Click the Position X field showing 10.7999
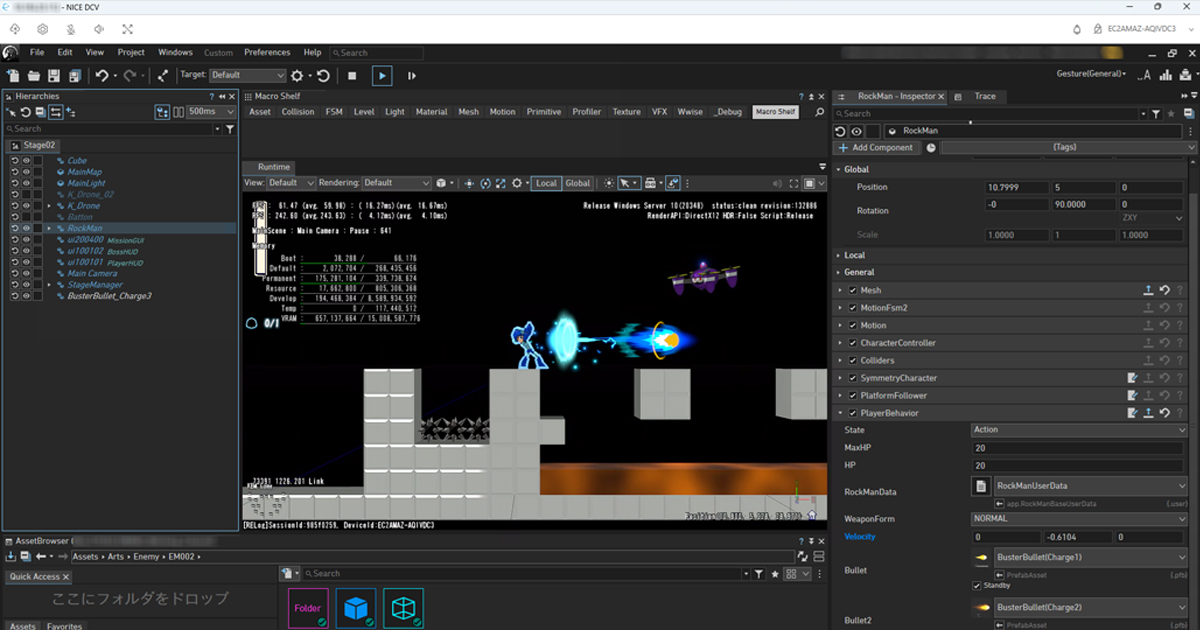Image resolution: width=1200 pixels, height=630 pixels. [1017, 187]
